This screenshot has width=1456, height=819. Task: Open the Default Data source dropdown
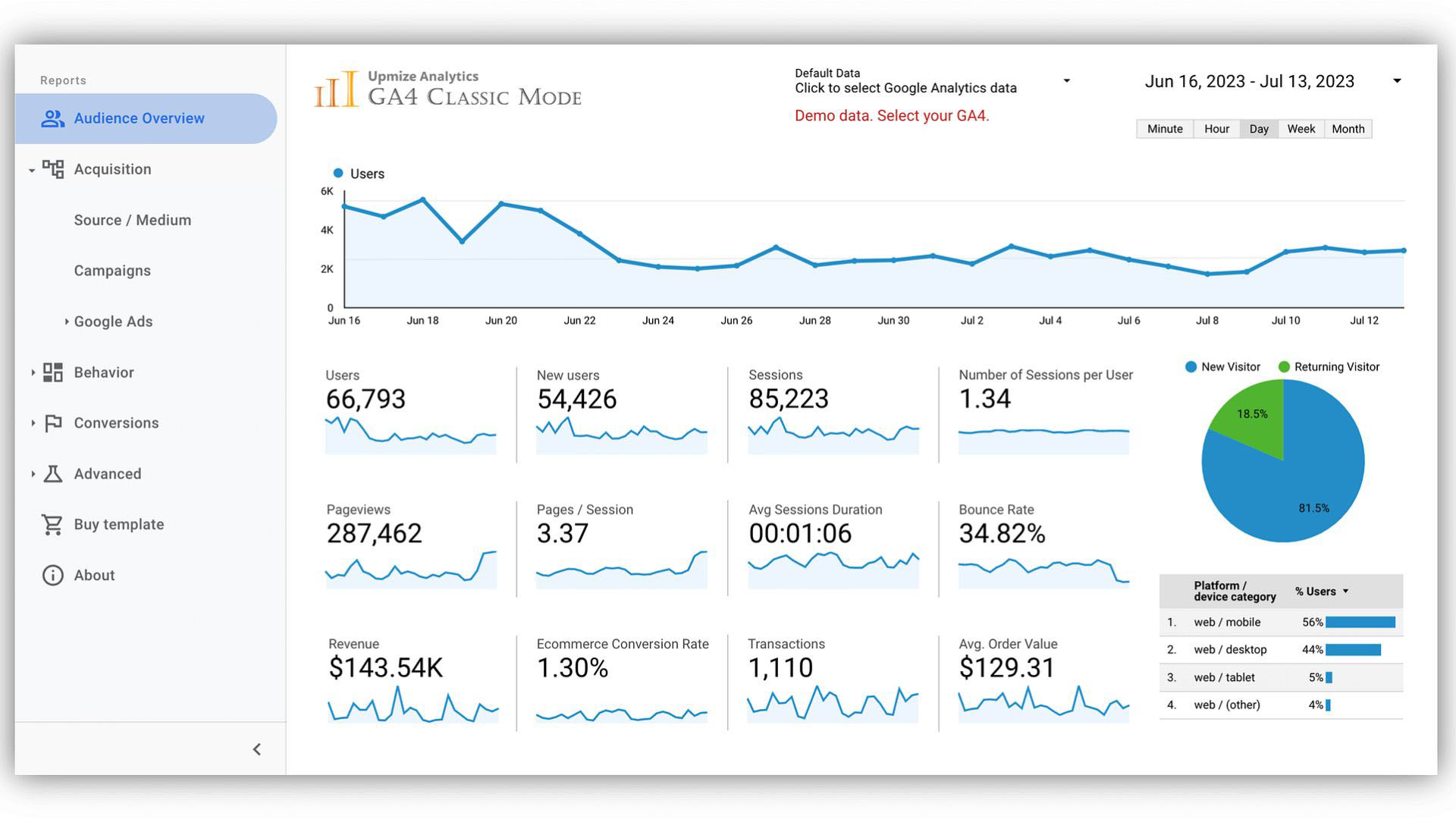tap(1066, 80)
